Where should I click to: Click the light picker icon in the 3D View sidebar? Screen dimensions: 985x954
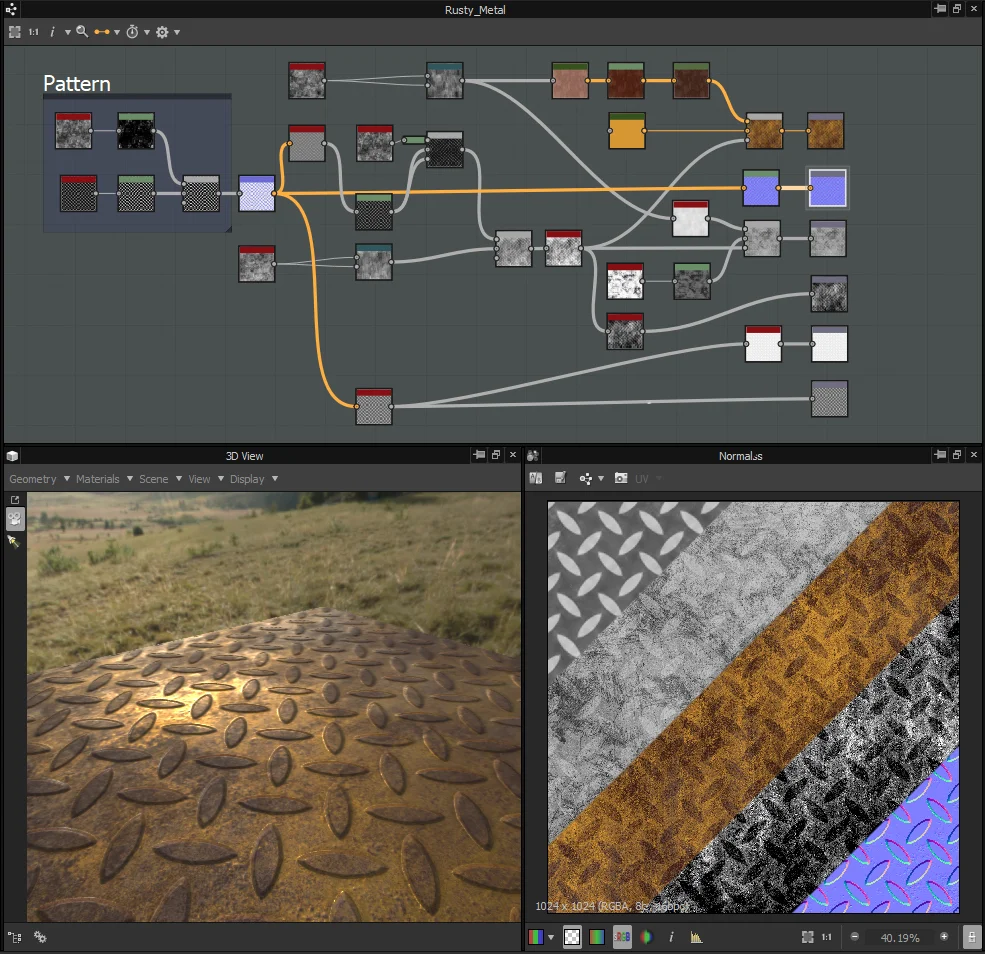(13, 541)
